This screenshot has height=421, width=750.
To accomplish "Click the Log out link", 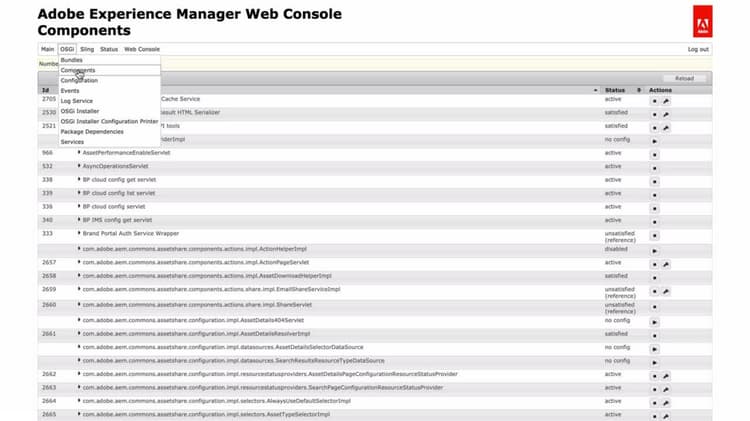I will (698, 49).
